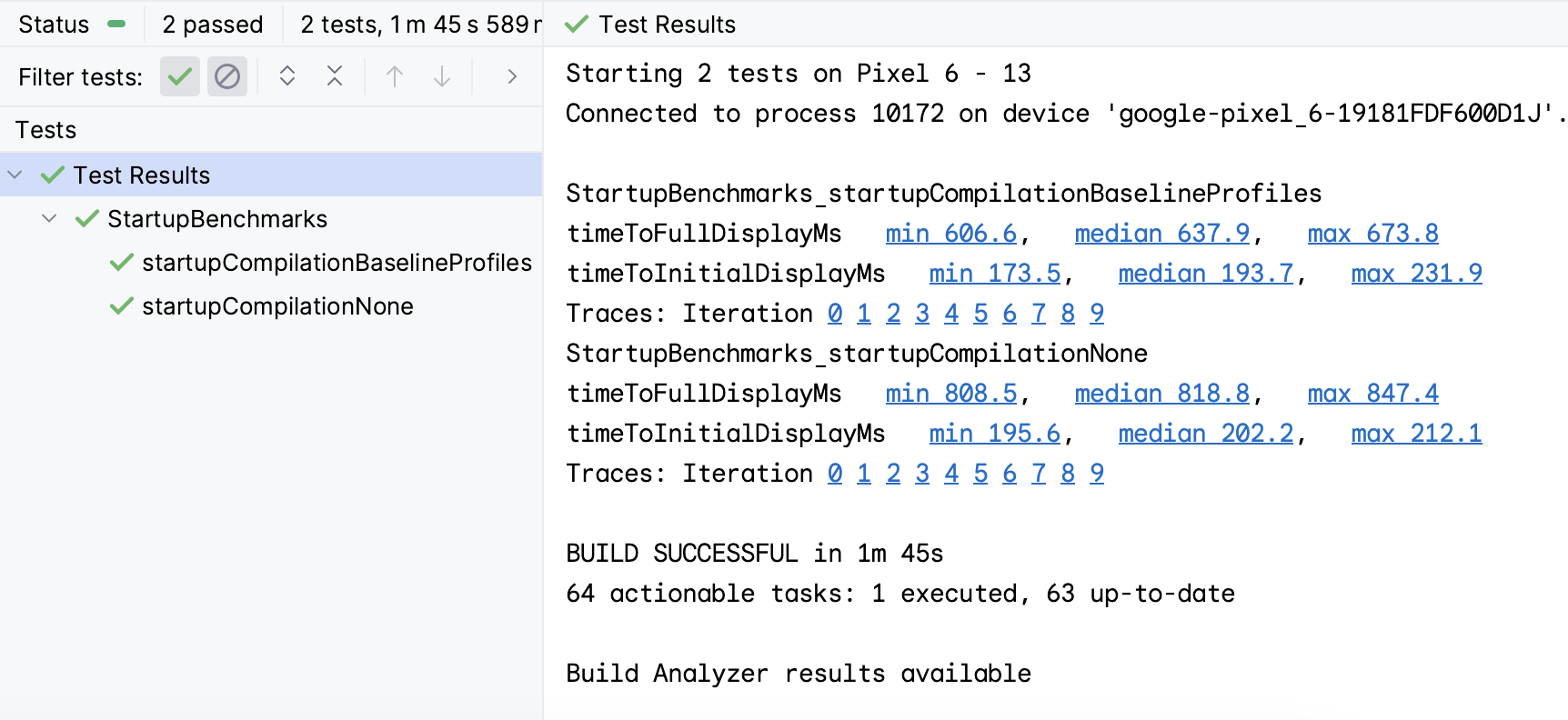The height and width of the screenshot is (720, 1568).
Task: Toggle the show passed tests filter
Action: click(x=180, y=76)
